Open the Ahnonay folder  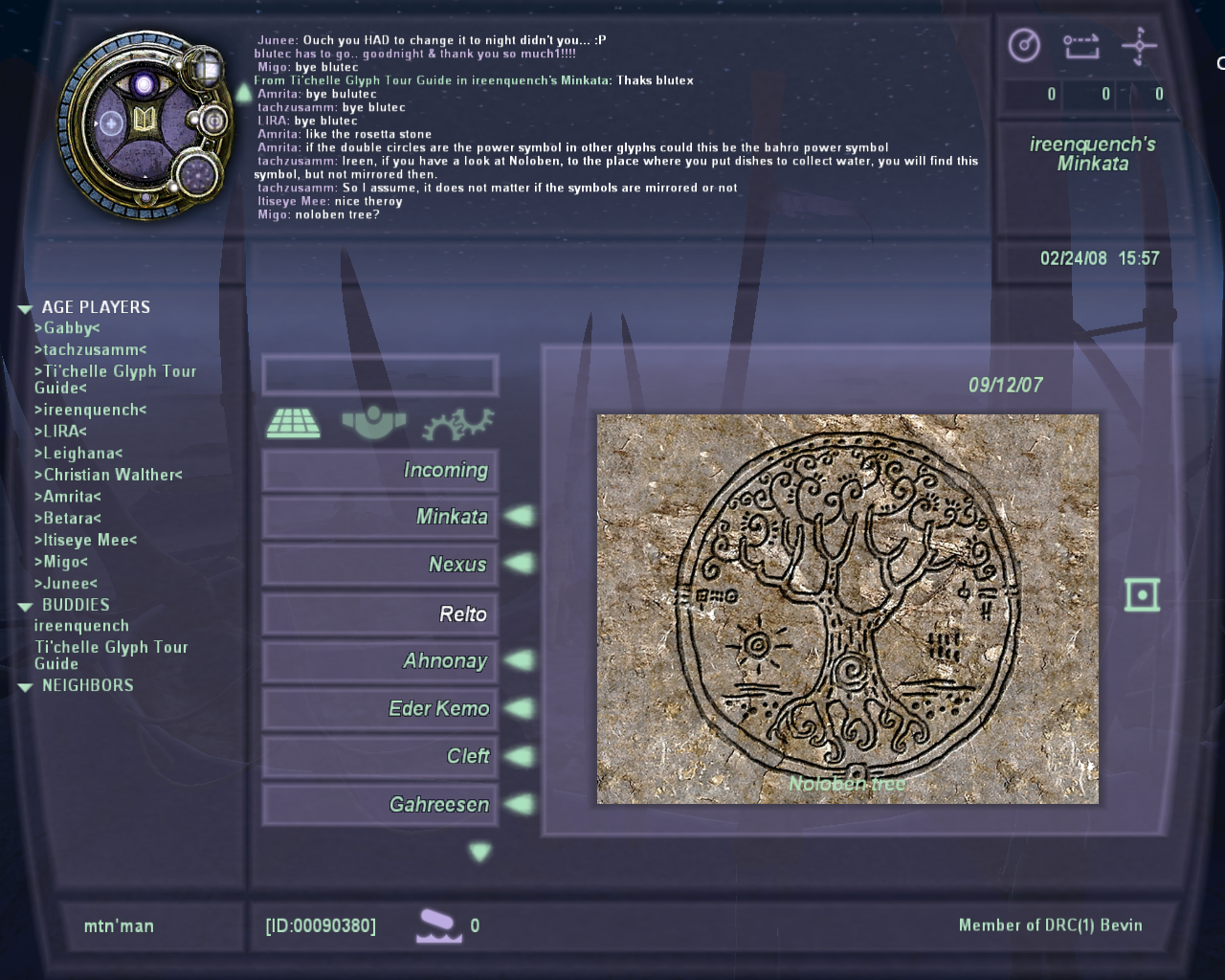pyautogui.click(x=380, y=661)
